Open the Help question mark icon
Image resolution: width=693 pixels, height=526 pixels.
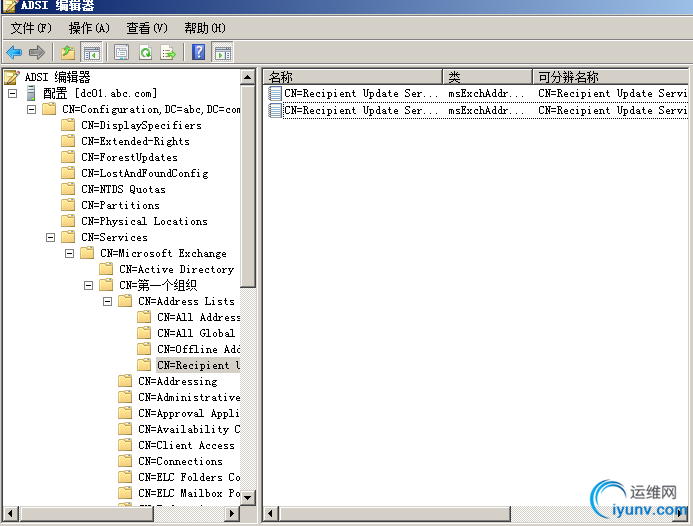click(198, 53)
